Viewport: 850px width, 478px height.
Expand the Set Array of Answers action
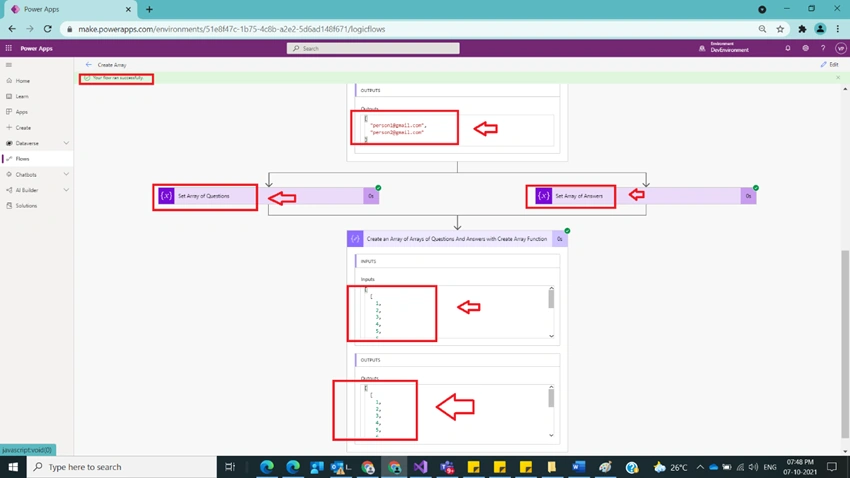pos(645,196)
